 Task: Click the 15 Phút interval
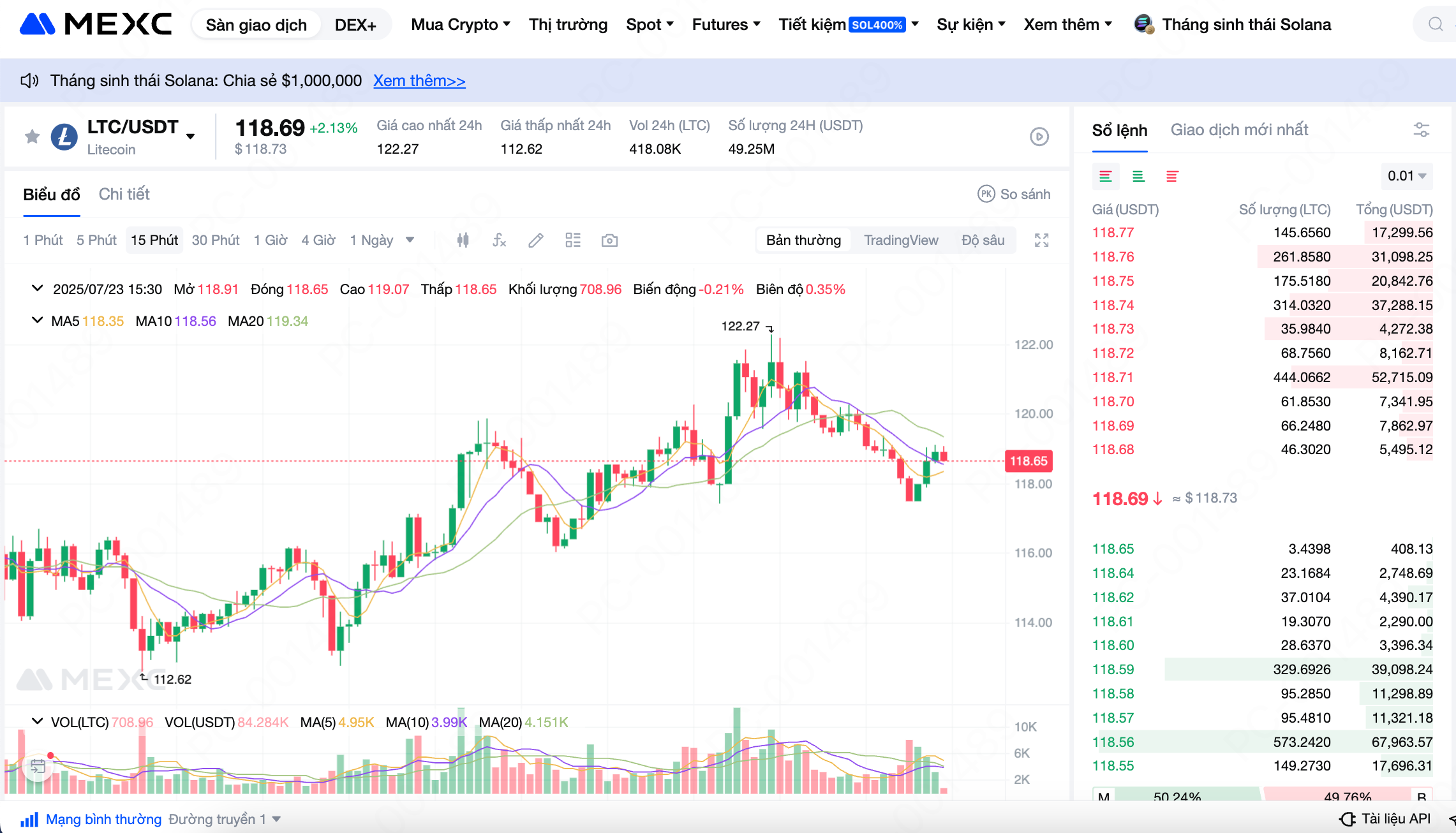[x=154, y=240]
